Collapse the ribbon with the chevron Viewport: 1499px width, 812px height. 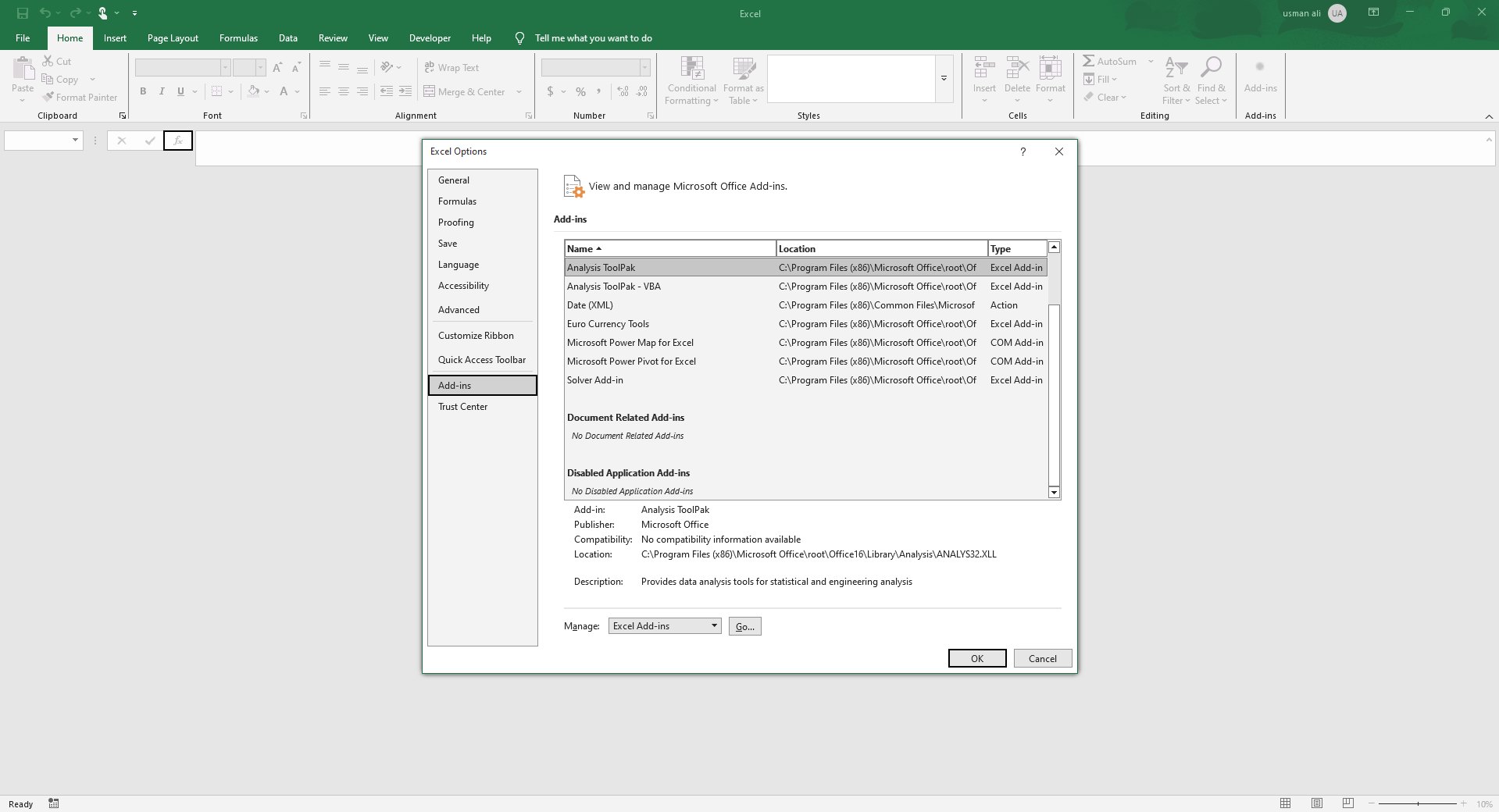(x=1489, y=116)
